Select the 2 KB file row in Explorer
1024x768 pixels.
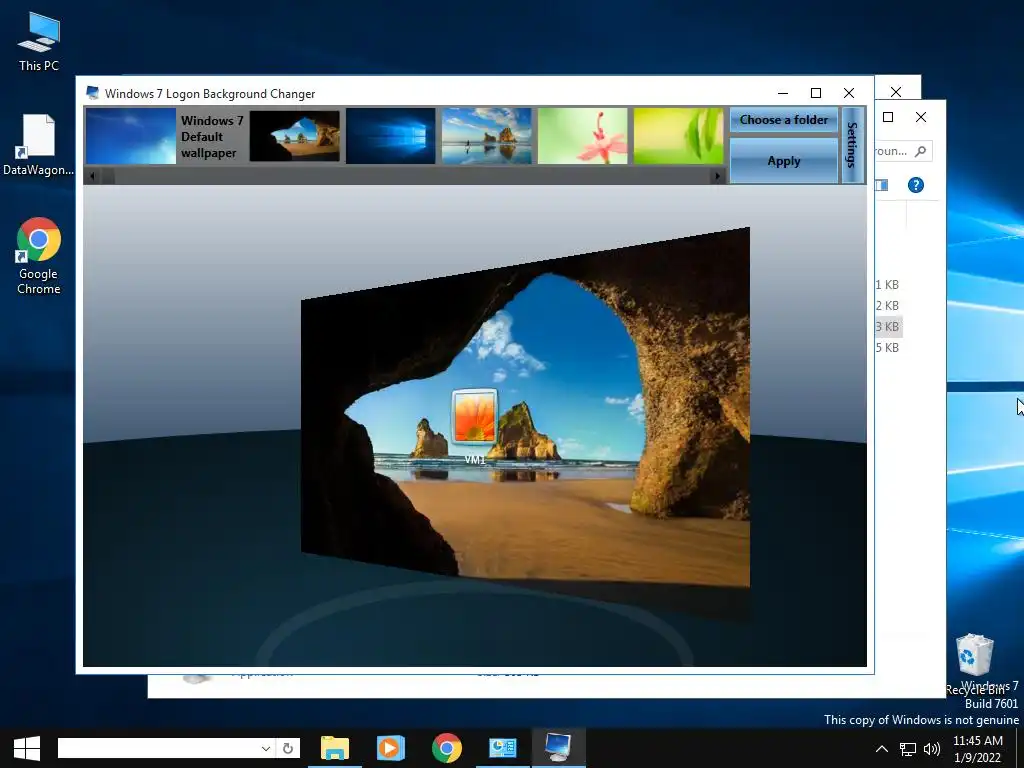[888, 306]
